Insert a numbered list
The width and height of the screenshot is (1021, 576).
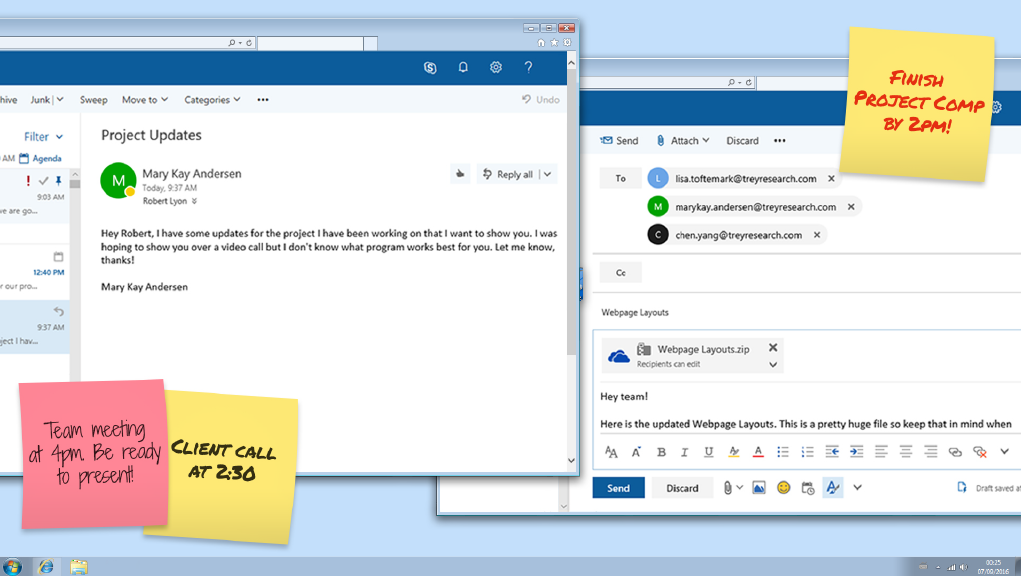(x=807, y=452)
